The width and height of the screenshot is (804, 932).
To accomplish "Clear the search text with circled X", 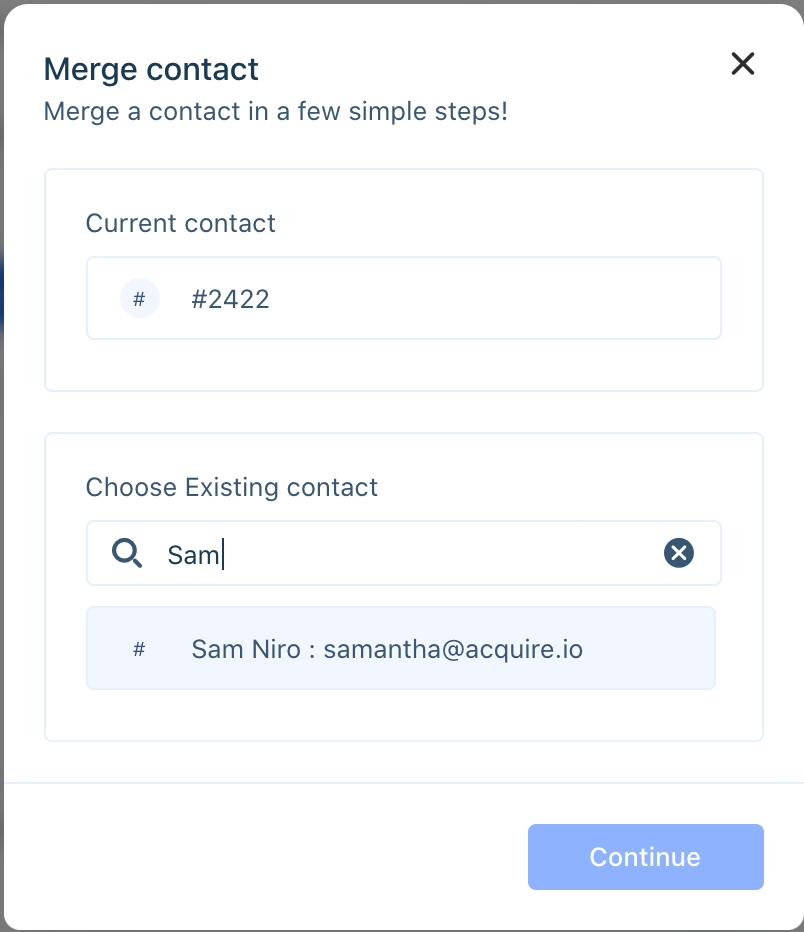I will coord(679,553).
